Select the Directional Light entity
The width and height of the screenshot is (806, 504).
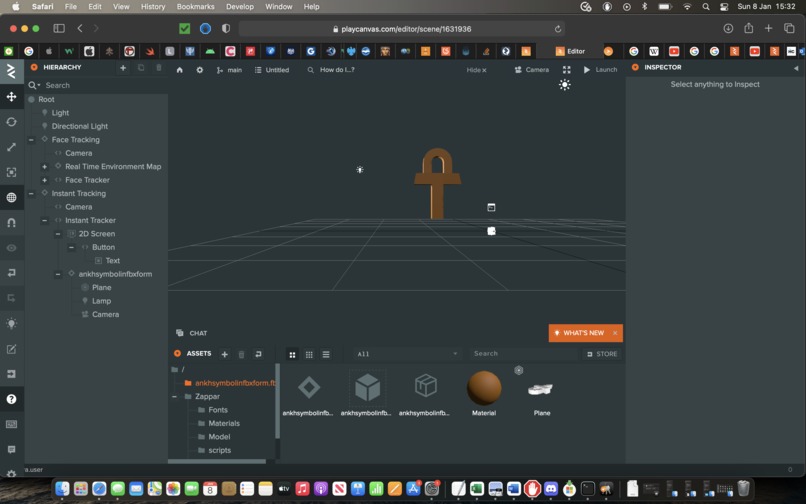80,126
